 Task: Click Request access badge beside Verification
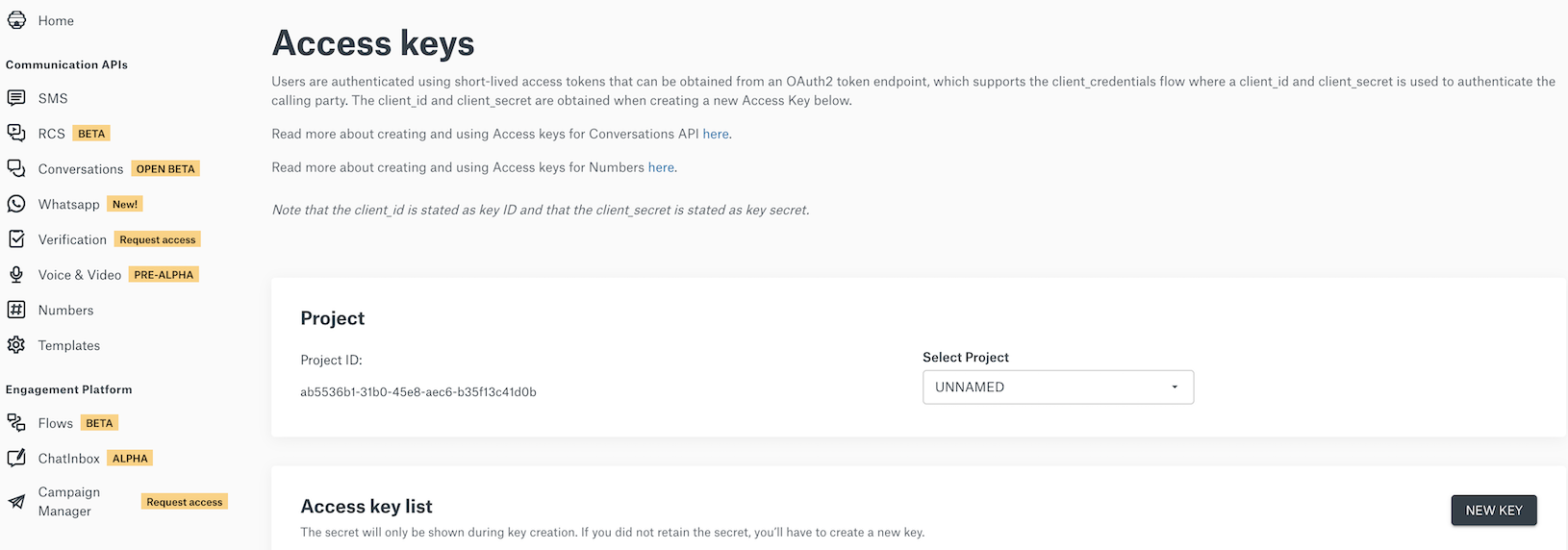[x=158, y=239]
